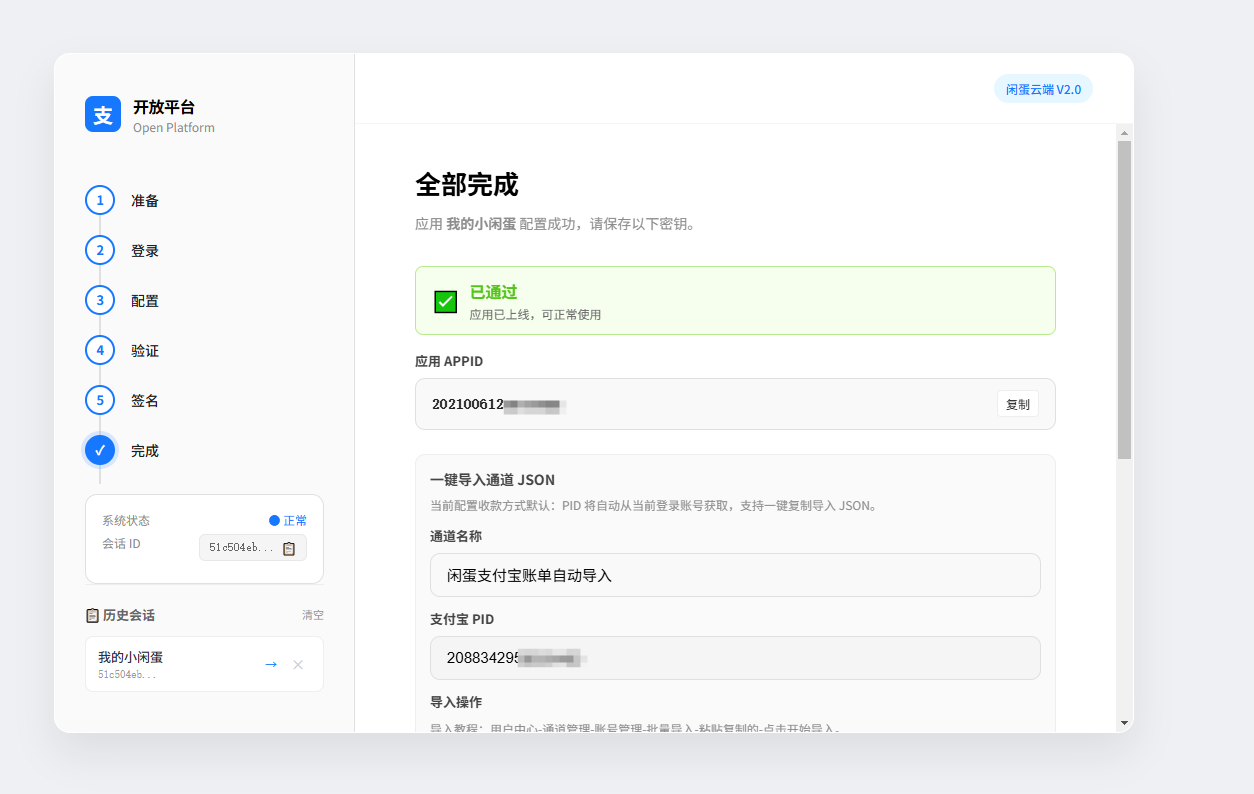The image size is (1254, 794).
Task: Go to the 完成 step label
Action: tap(145, 451)
